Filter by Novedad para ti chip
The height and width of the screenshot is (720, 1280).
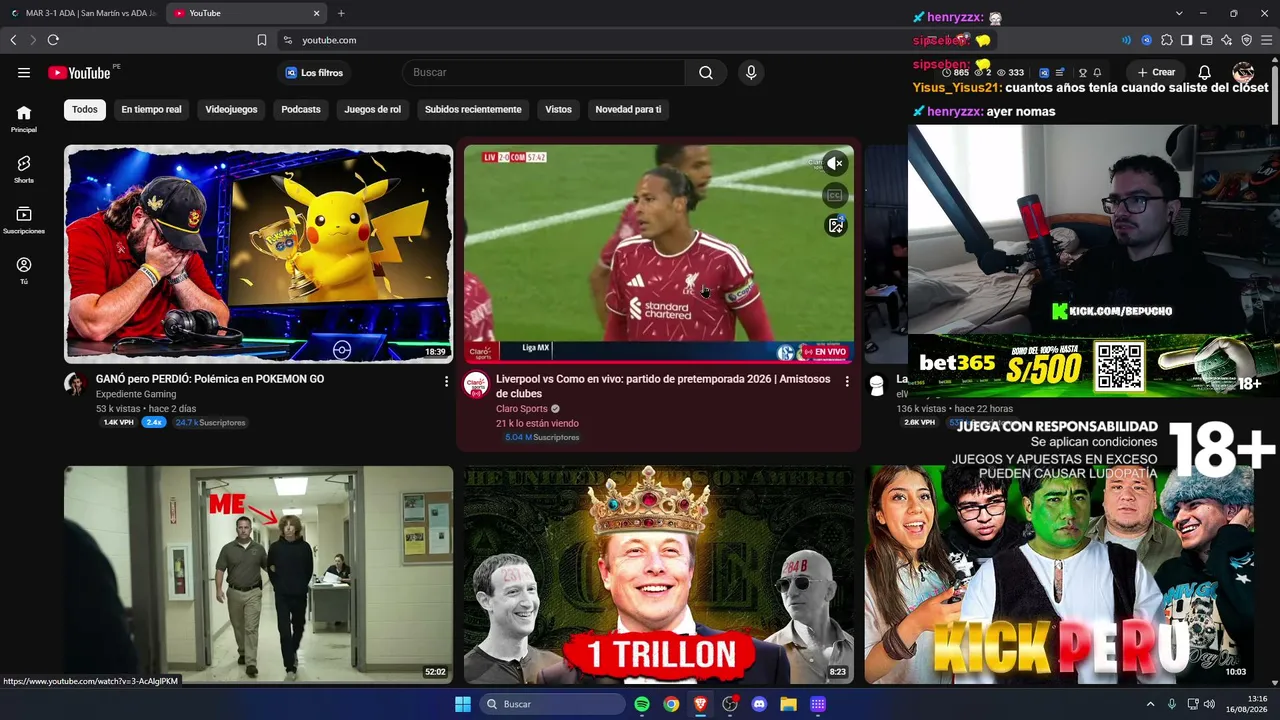pyautogui.click(x=628, y=109)
